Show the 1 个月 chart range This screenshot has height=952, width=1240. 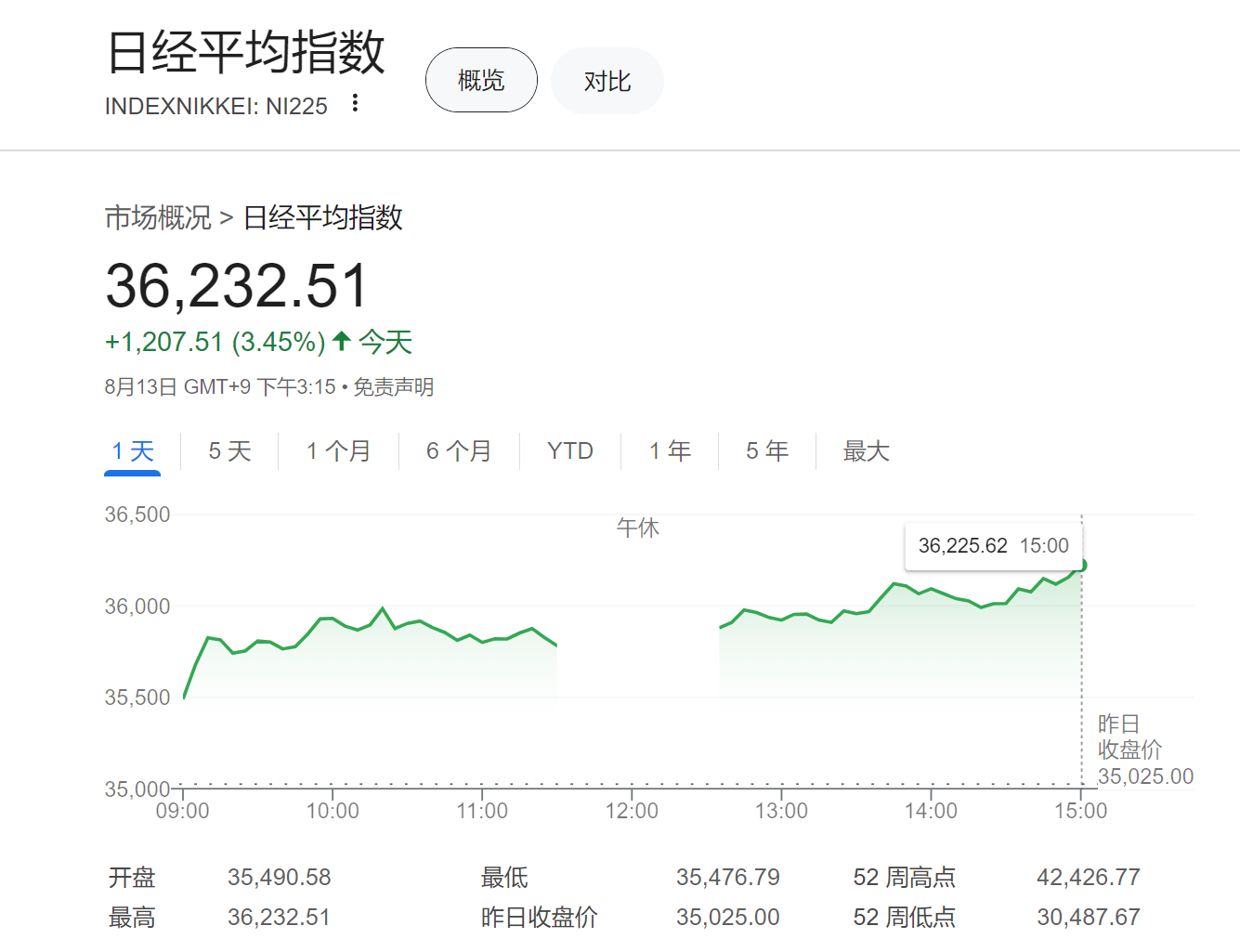(x=338, y=451)
